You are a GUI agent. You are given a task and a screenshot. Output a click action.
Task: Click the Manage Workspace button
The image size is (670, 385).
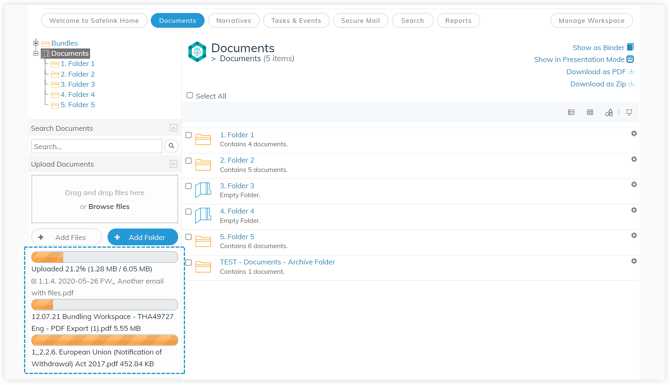click(591, 21)
